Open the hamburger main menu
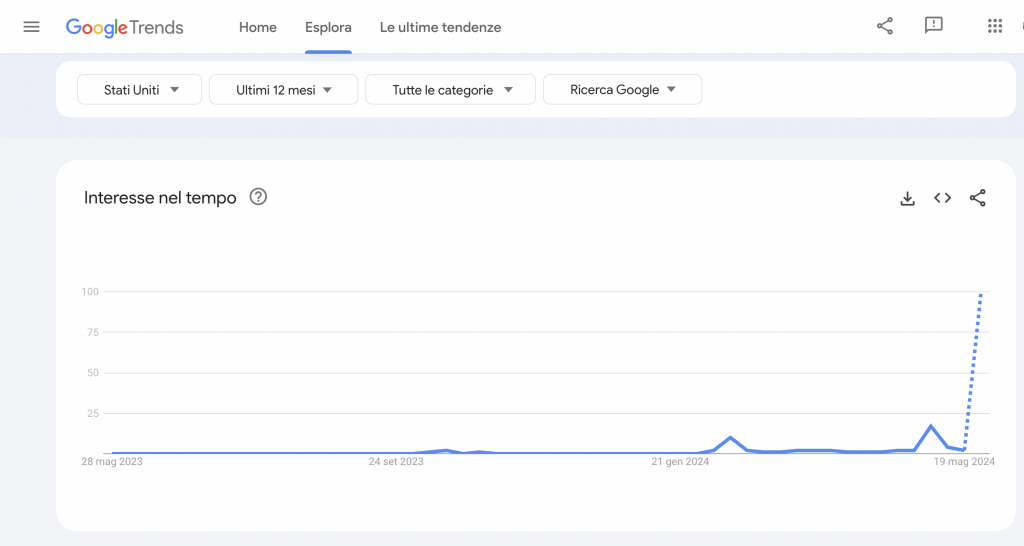This screenshot has height=546, width=1024. coord(31,27)
